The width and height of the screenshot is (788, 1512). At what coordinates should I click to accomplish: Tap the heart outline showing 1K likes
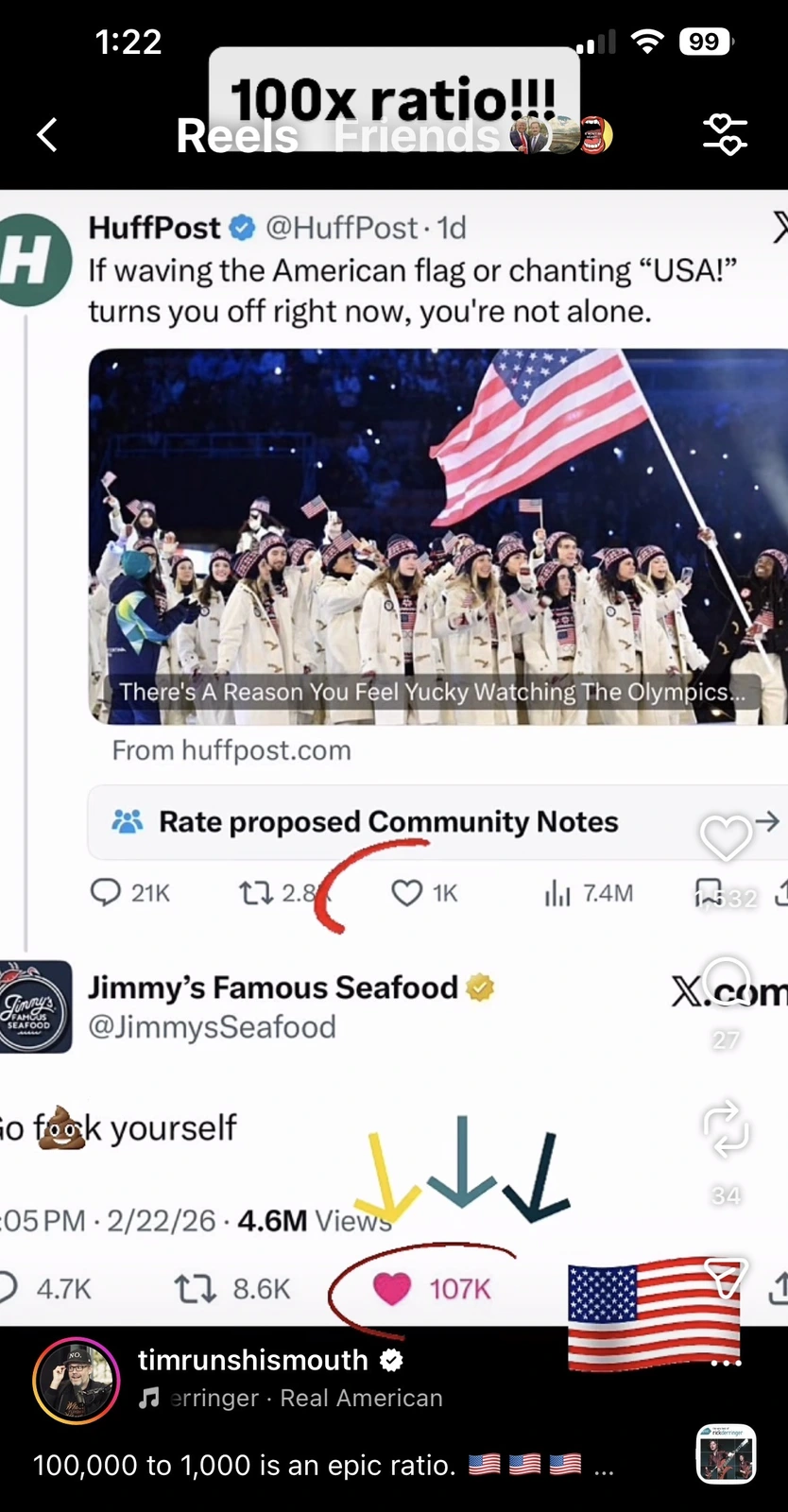[x=407, y=892]
